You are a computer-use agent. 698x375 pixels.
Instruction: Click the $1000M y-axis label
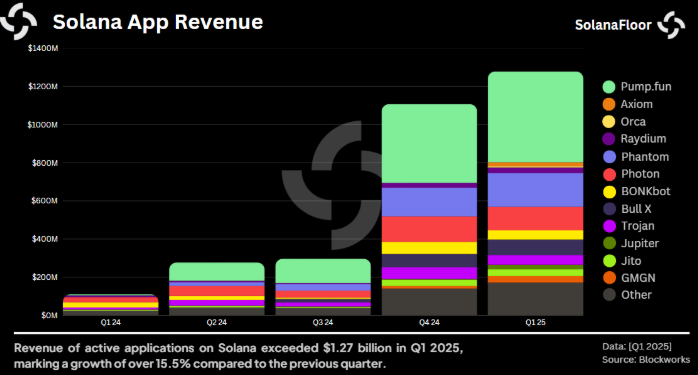[43, 125]
